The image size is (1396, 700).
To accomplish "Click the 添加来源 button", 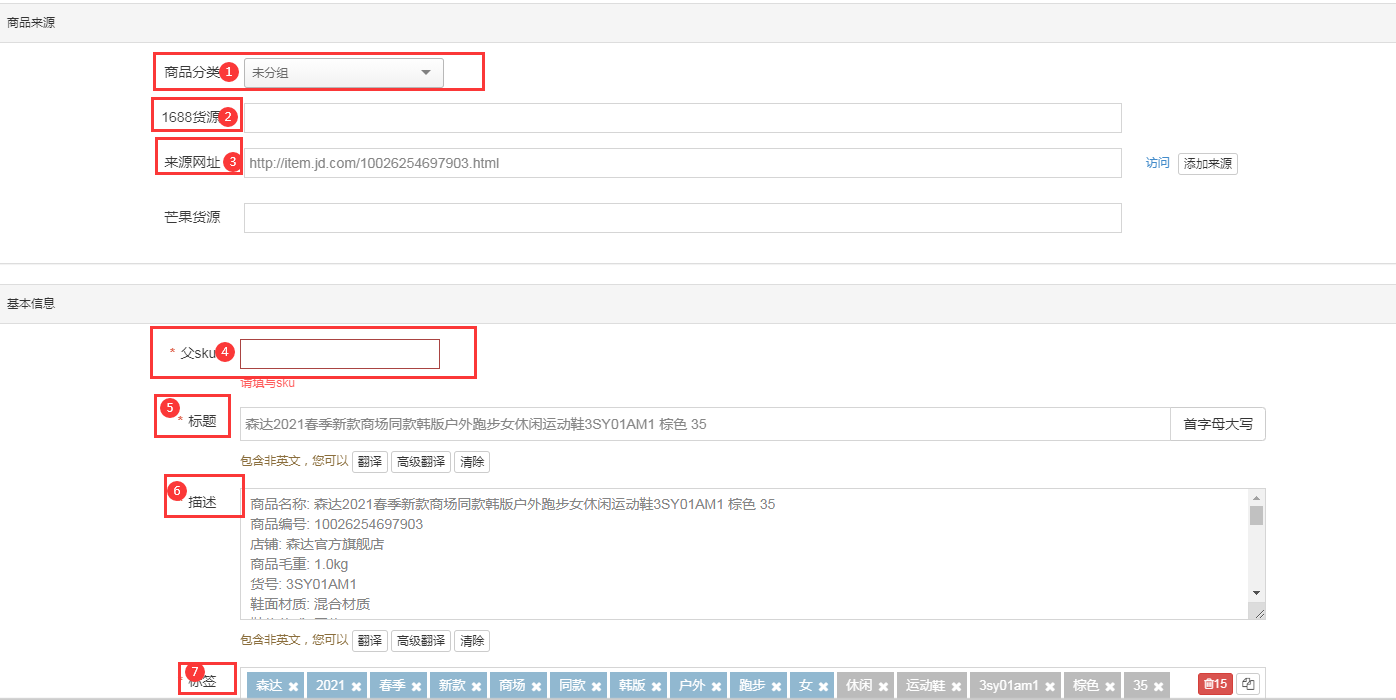I will click(x=1208, y=164).
